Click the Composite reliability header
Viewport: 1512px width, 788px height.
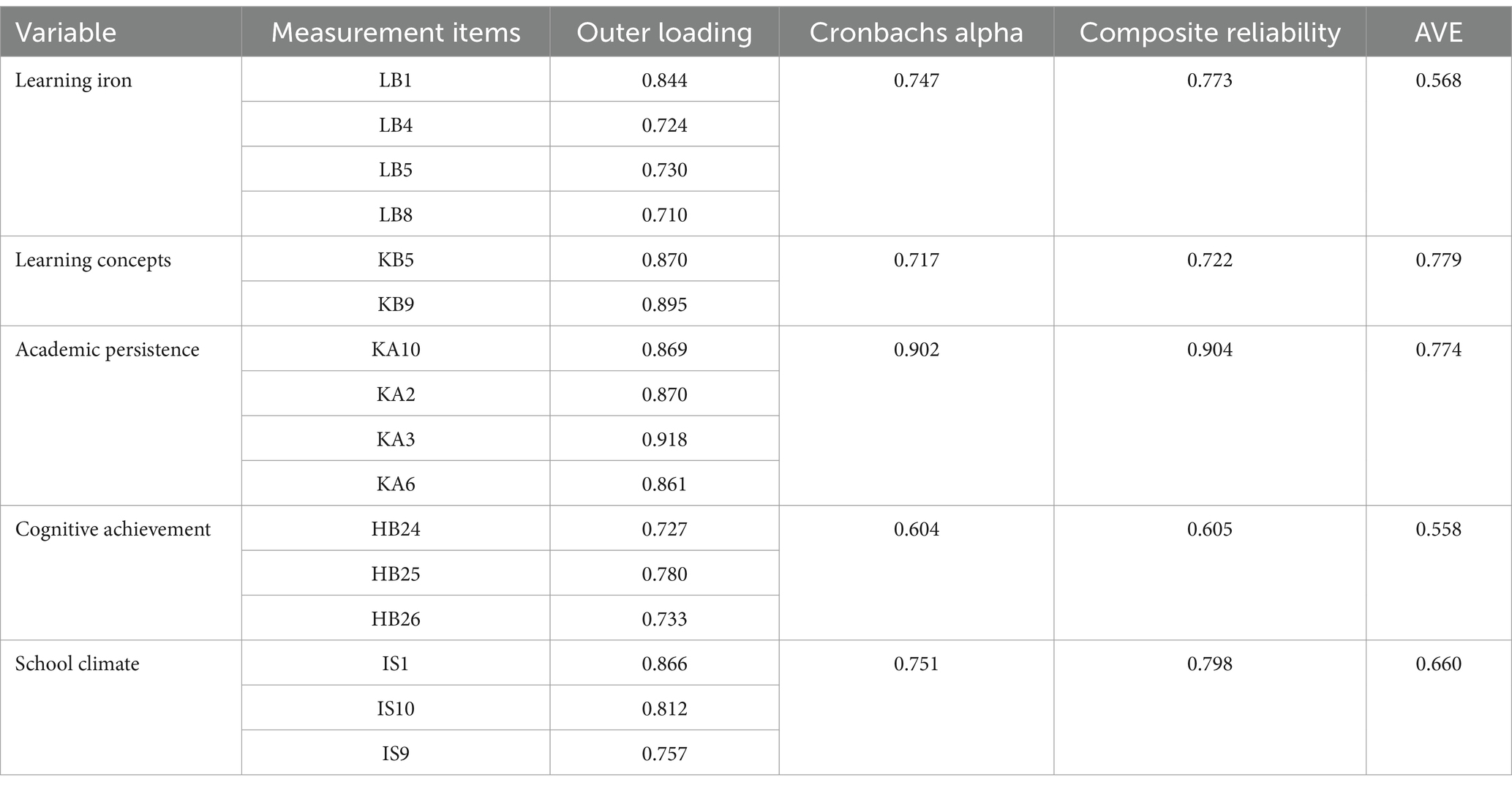pos(1210,32)
